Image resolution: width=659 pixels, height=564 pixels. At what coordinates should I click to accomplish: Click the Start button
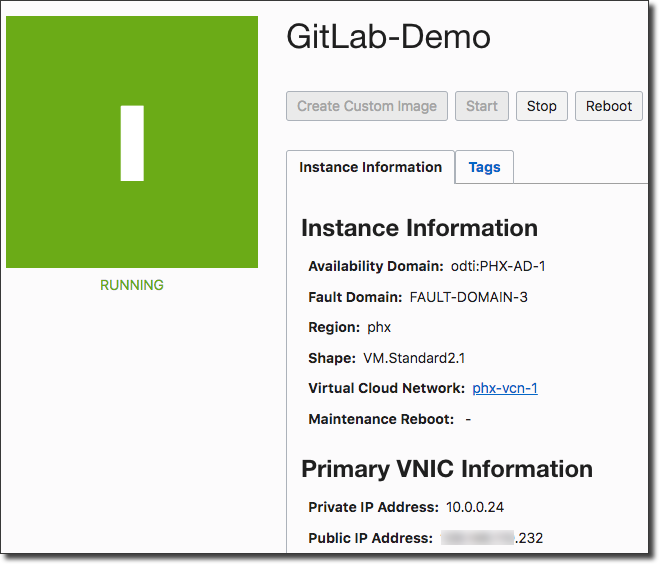tap(482, 106)
